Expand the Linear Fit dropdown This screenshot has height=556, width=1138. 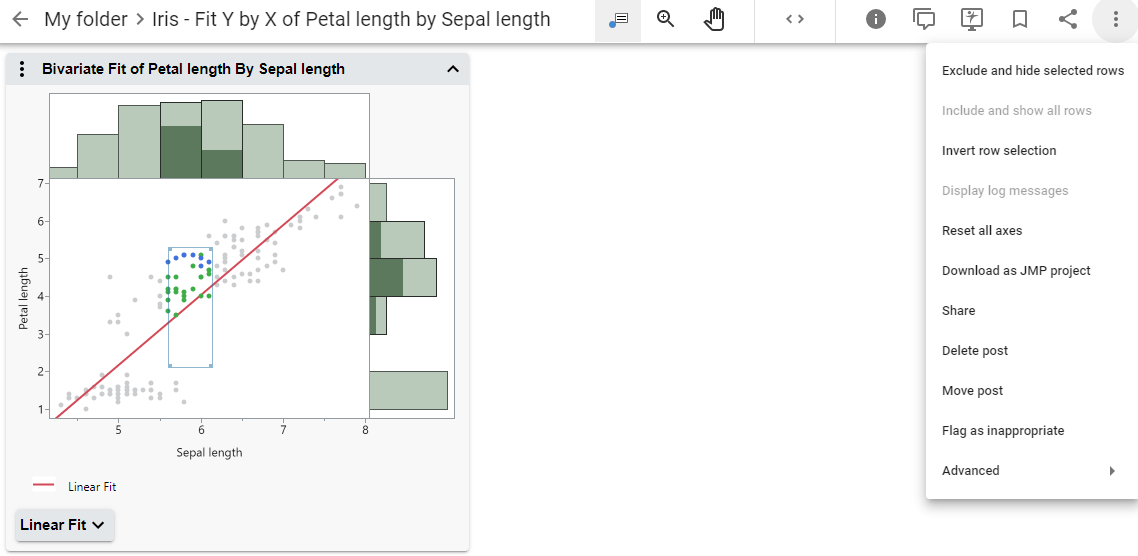coord(65,525)
